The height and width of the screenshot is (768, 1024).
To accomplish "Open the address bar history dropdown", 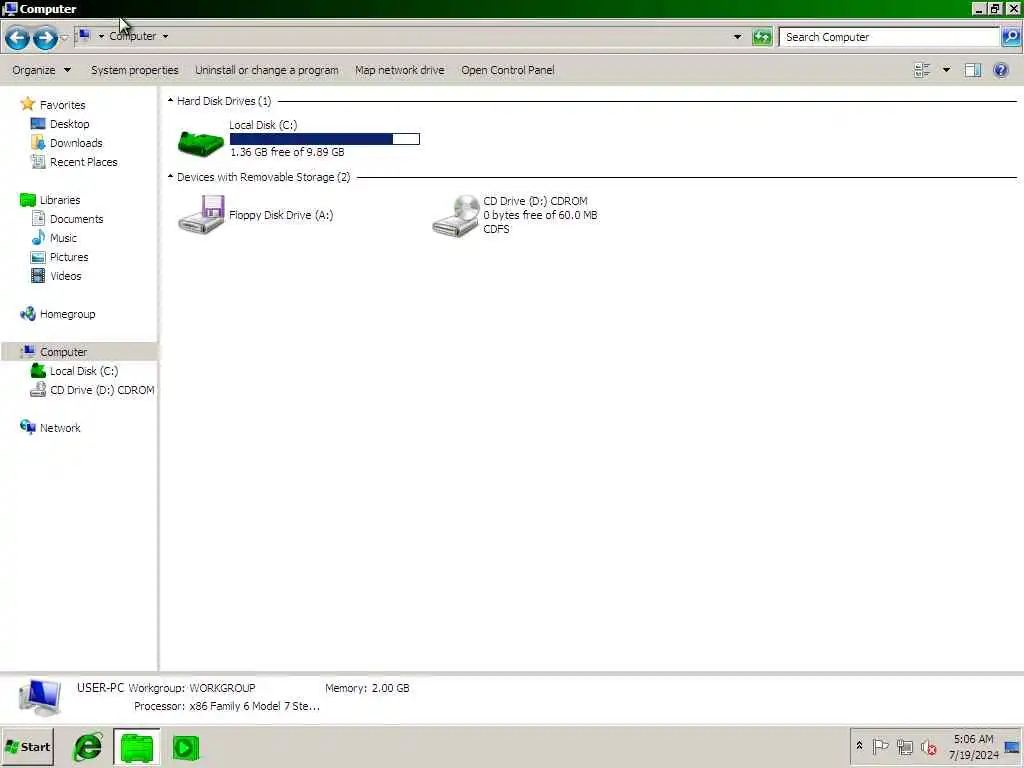I will 737,37.
